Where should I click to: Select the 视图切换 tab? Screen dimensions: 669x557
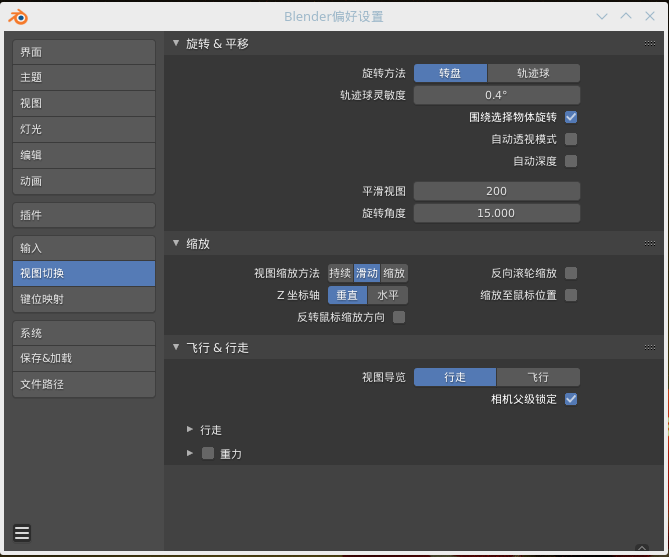[84, 274]
